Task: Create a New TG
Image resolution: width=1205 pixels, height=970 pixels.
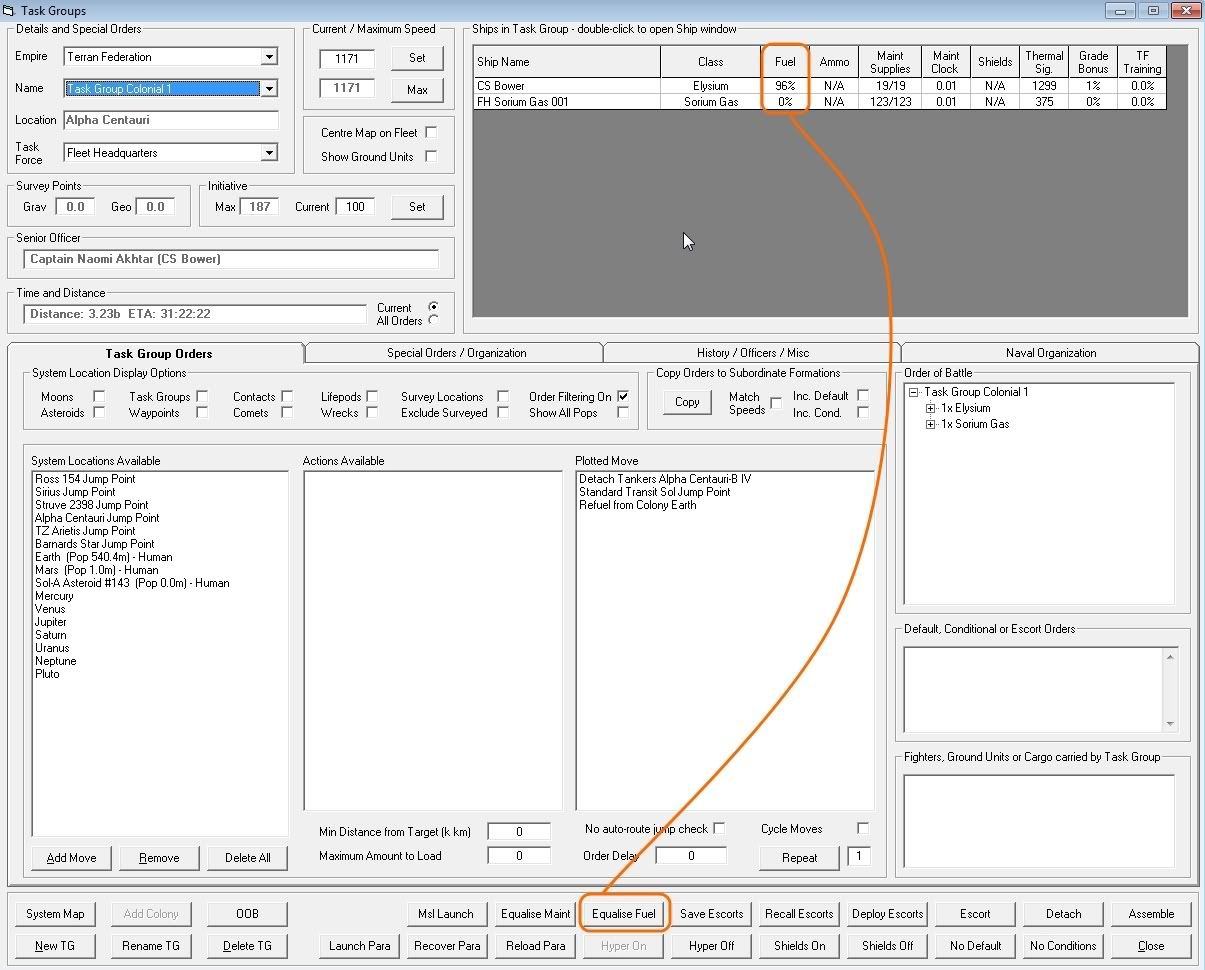Action: 55,945
